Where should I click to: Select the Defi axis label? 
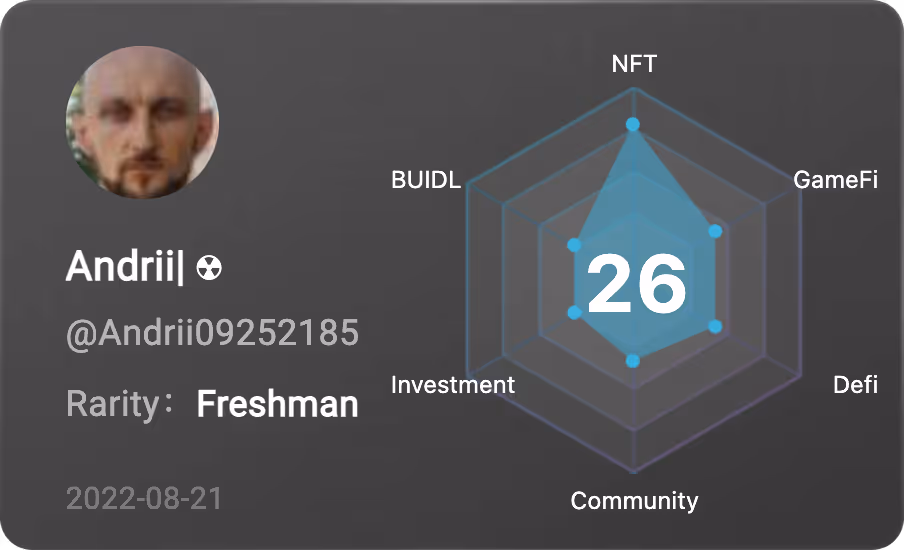coord(855,385)
